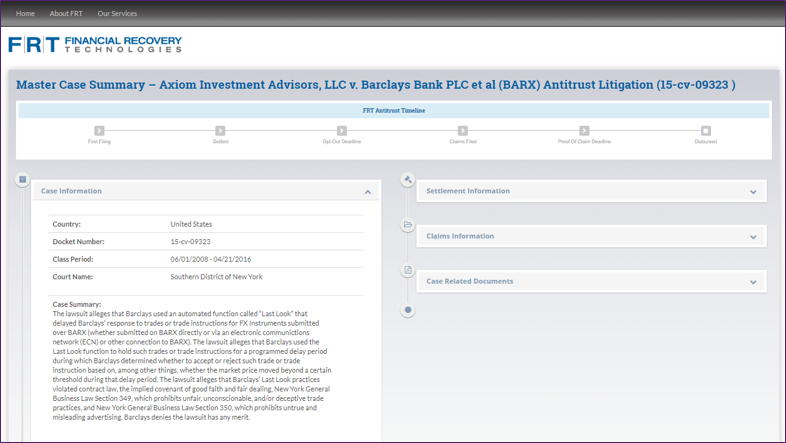Click the FRT Antitrust Timeline header bar
The height and width of the screenshot is (443, 786).
point(393,110)
